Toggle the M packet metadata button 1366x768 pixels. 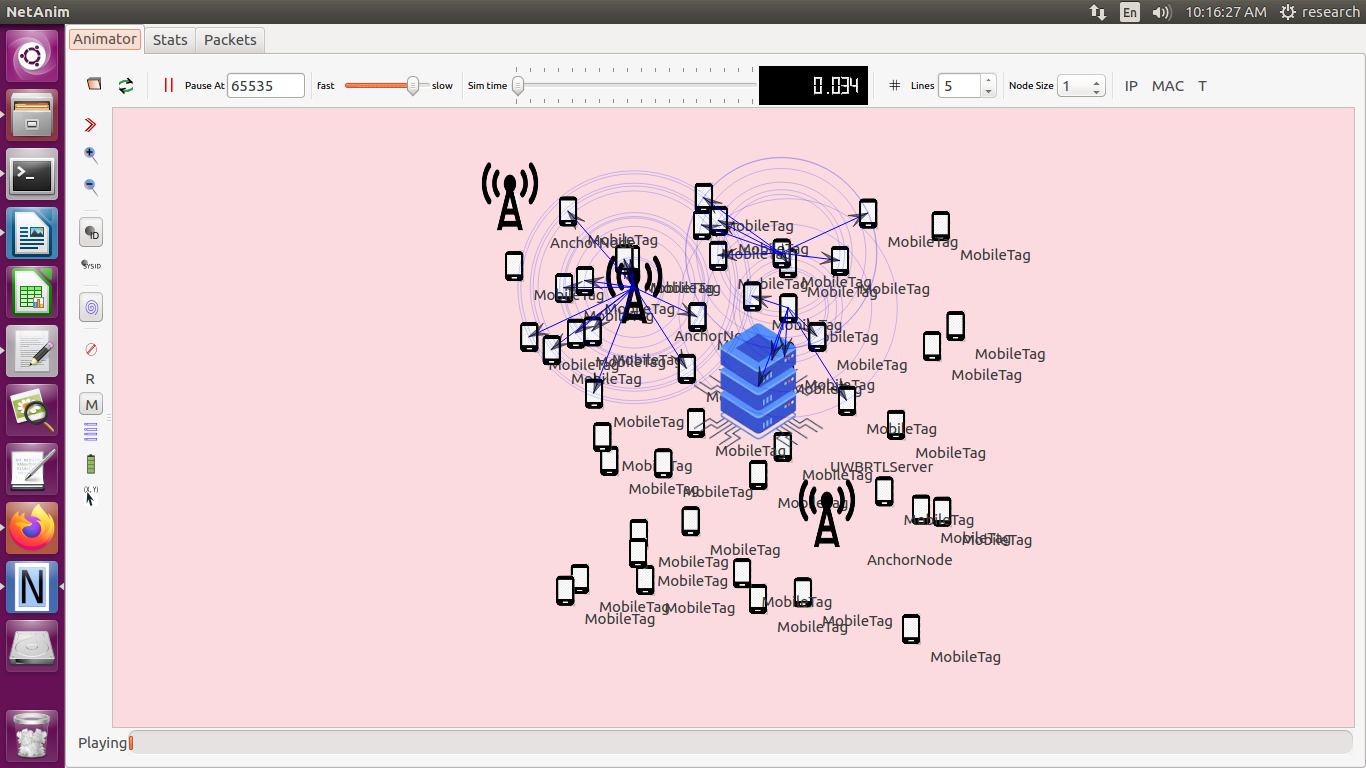point(91,405)
